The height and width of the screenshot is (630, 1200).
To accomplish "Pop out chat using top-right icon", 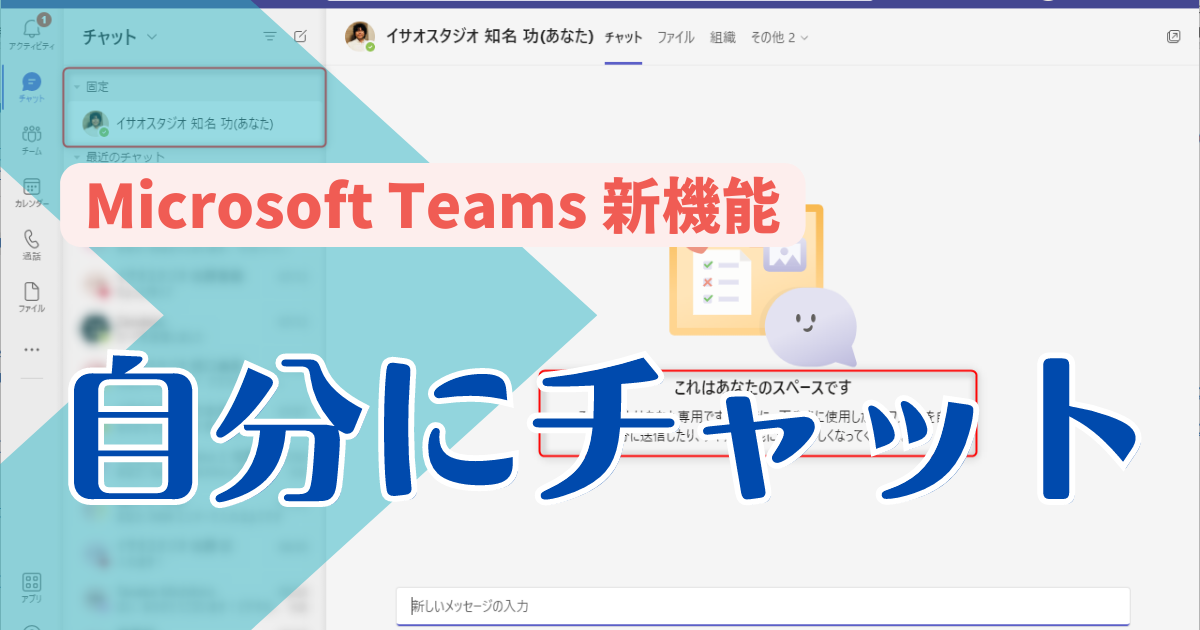I will click(x=1174, y=37).
